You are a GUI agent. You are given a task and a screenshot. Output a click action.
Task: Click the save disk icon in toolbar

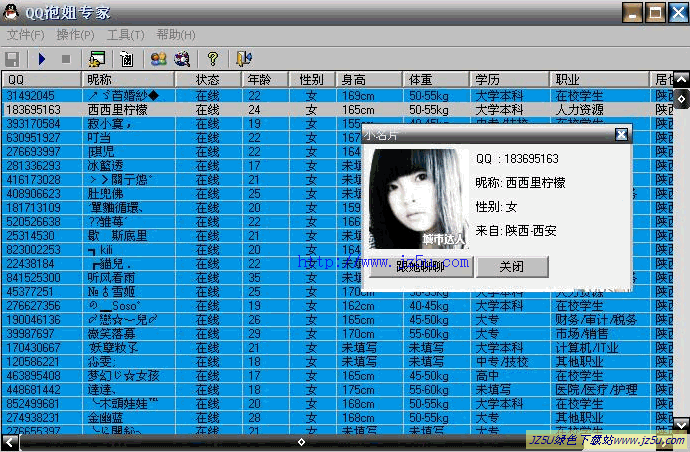click(x=12, y=59)
